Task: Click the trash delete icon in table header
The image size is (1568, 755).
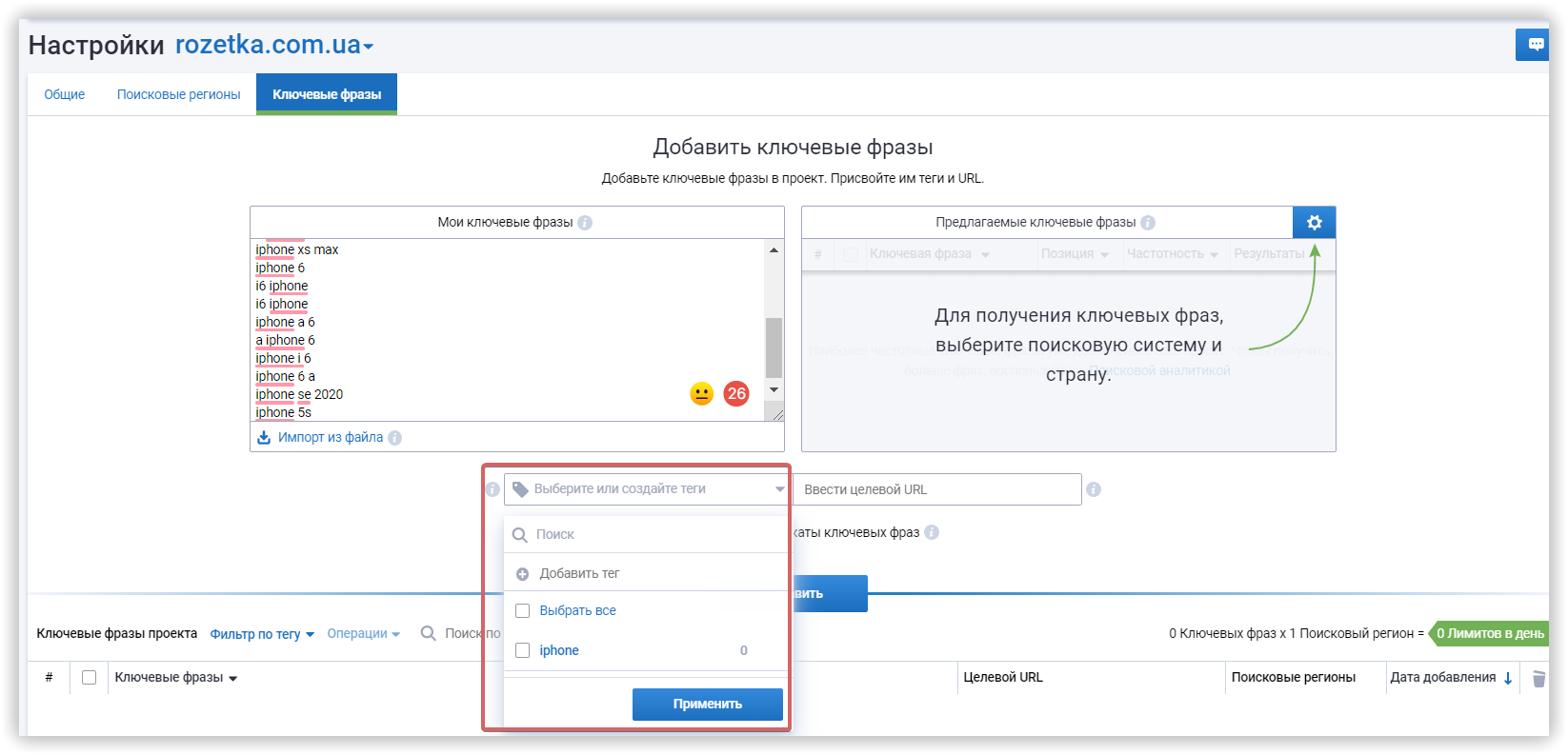Action: pos(1538,679)
